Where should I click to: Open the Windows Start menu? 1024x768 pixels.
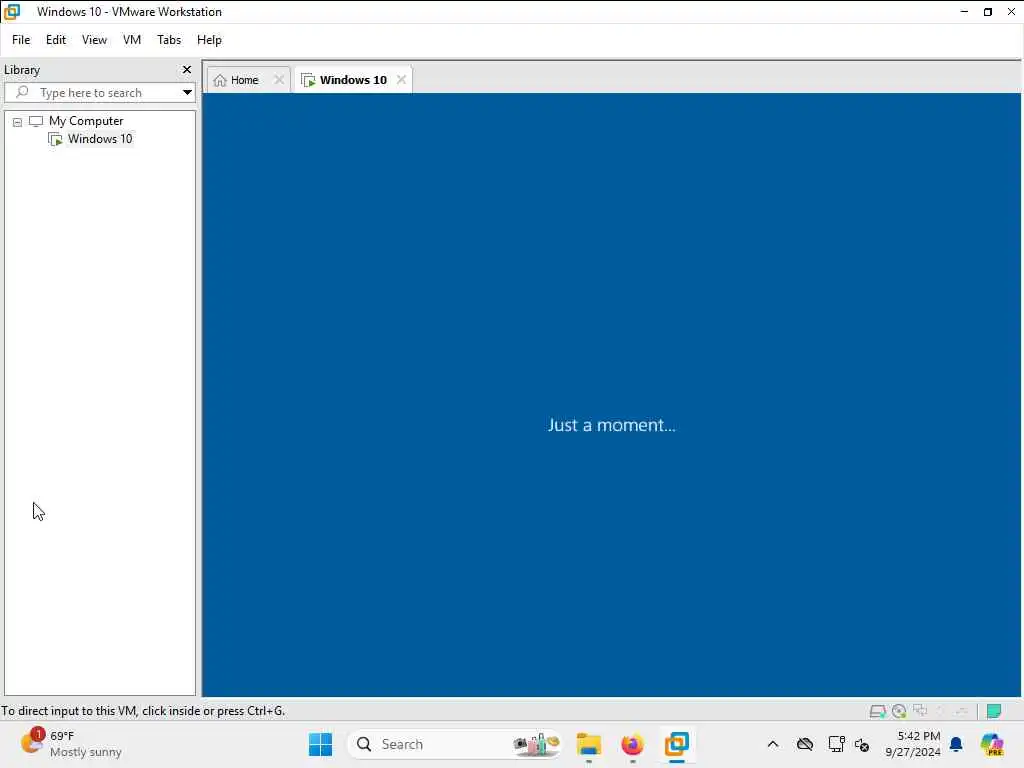(320, 744)
